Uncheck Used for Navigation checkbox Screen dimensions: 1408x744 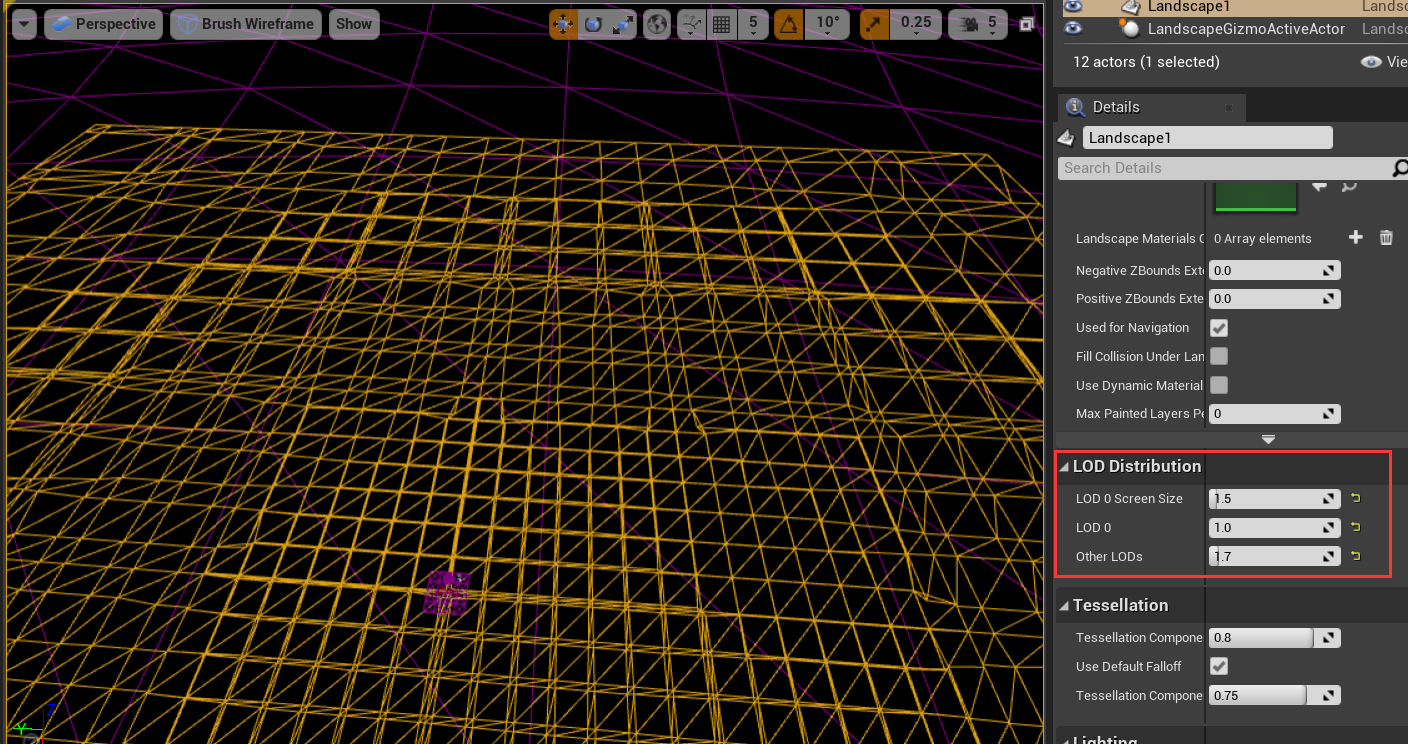[1219, 328]
